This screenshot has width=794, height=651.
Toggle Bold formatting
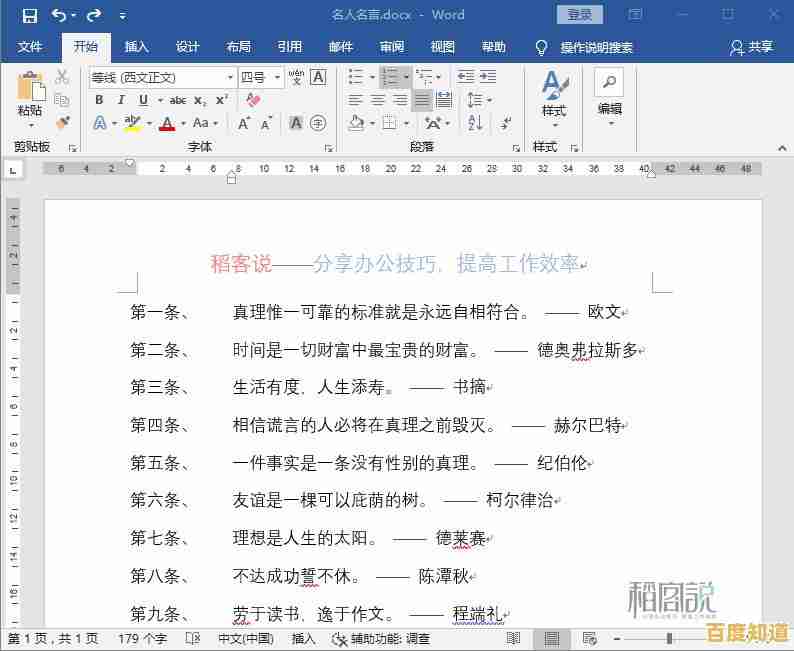(99, 100)
